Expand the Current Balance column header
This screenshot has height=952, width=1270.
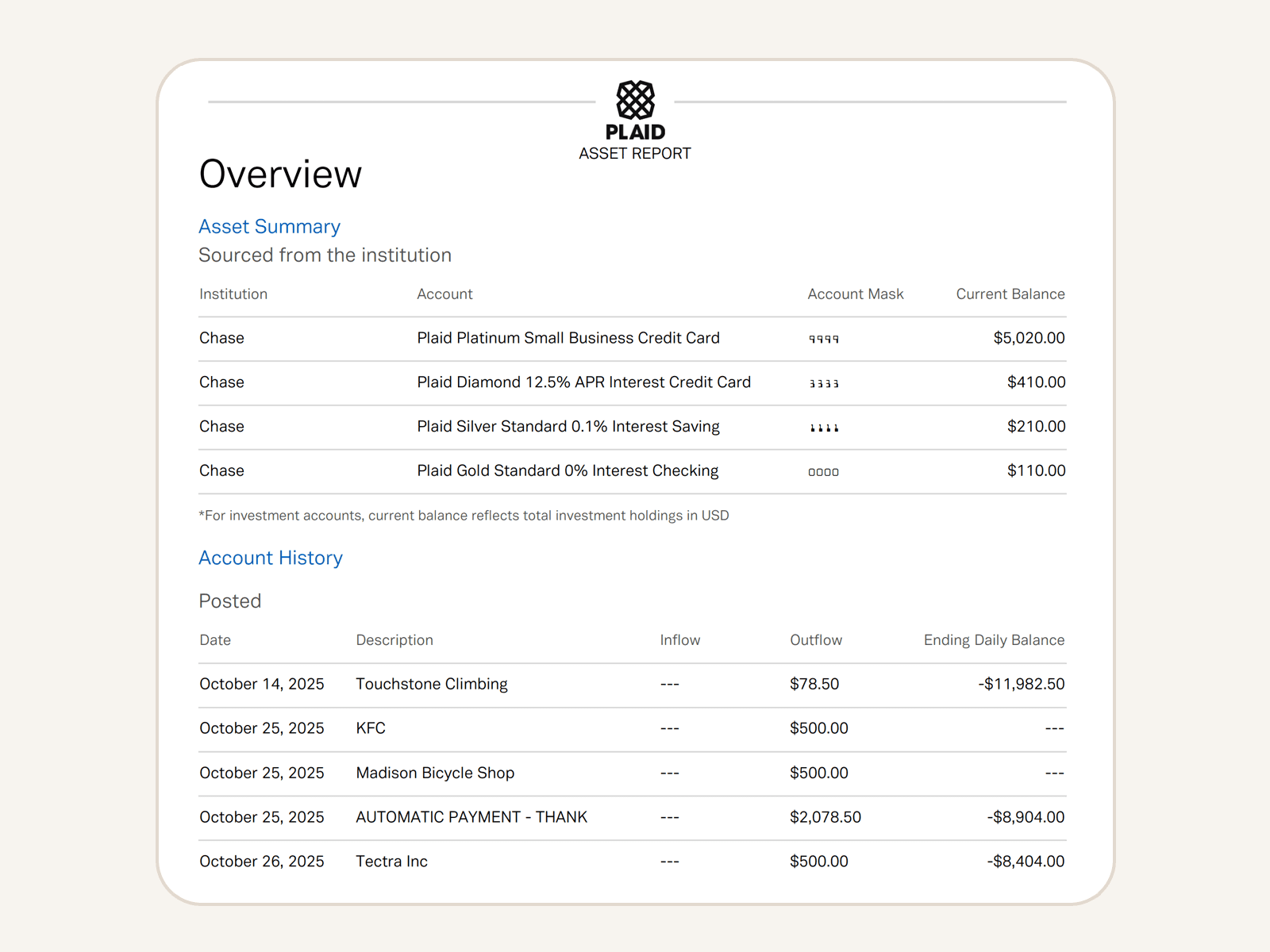tap(1010, 294)
